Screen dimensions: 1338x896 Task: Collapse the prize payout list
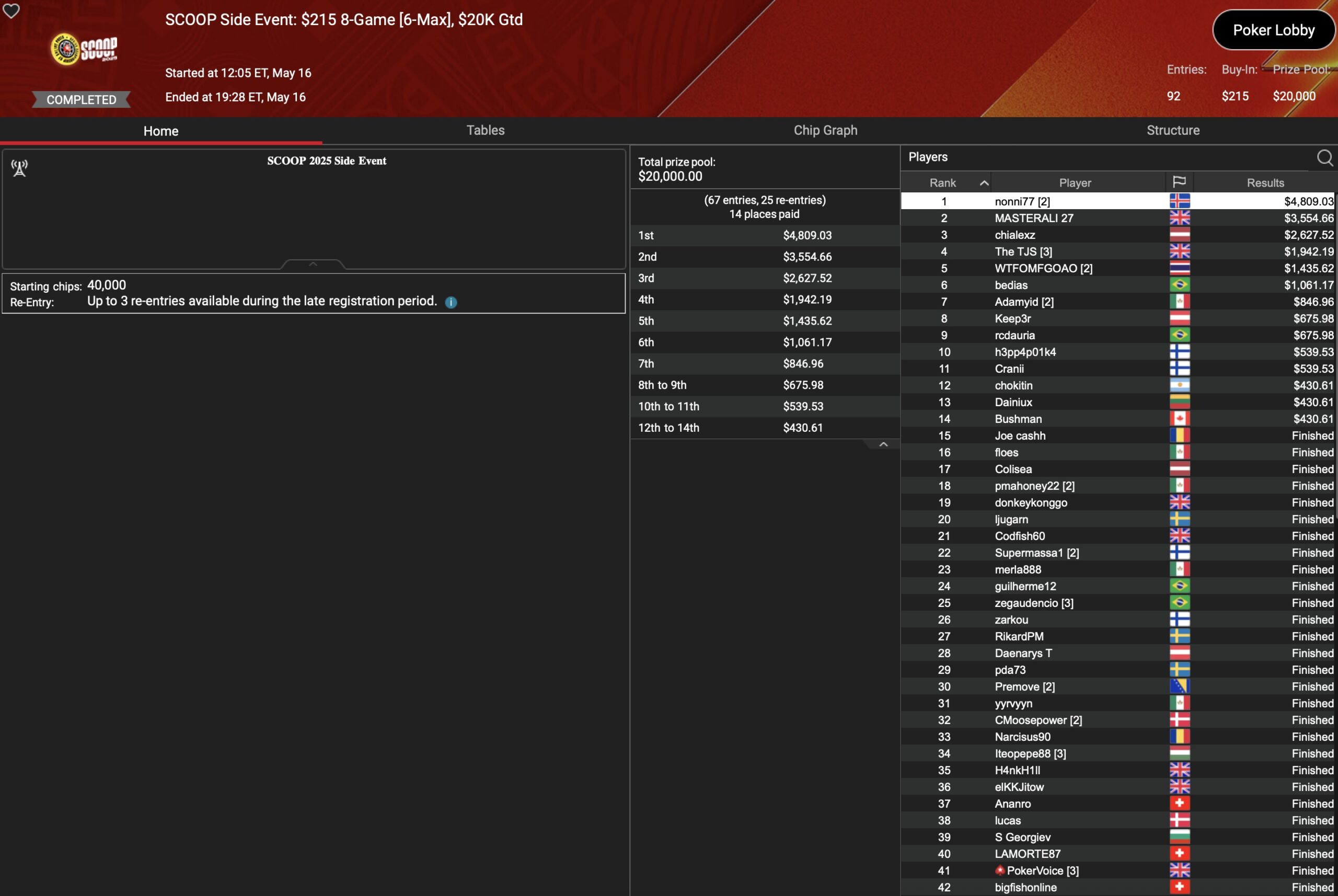click(883, 444)
